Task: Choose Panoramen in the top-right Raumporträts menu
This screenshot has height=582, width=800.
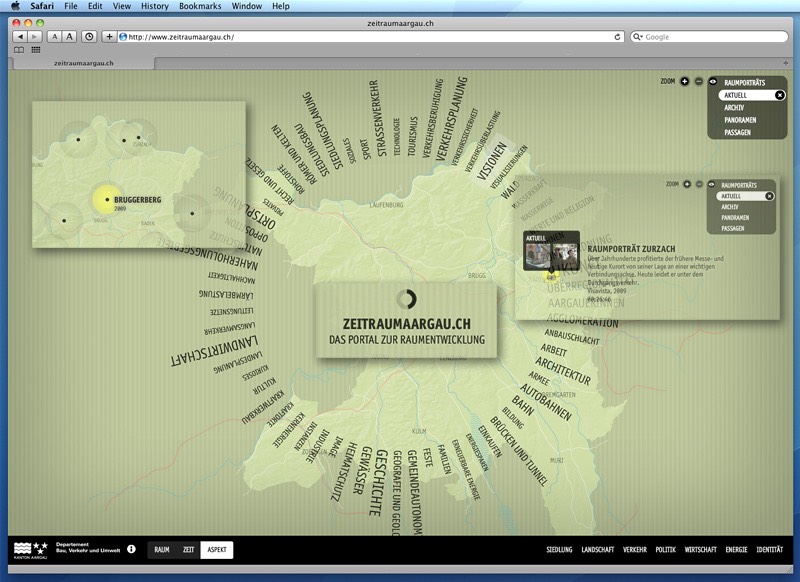Action: [739, 119]
